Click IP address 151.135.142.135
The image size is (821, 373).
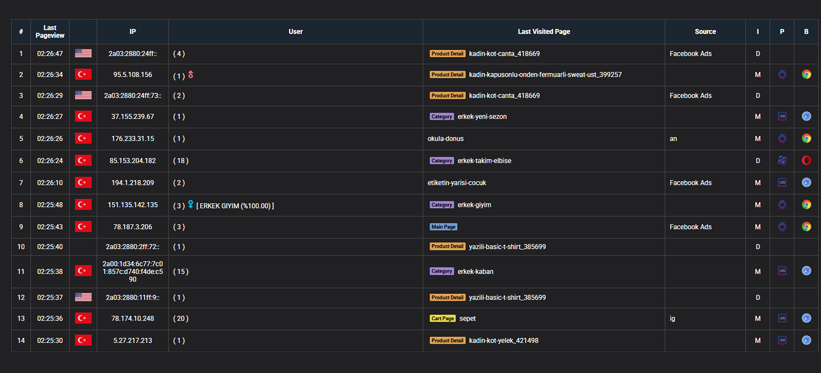click(x=132, y=205)
